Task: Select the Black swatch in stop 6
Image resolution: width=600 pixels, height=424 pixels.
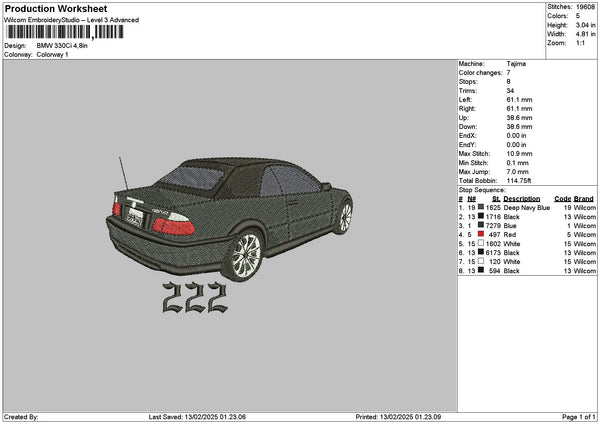Action: pyautogui.click(x=480, y=252)
